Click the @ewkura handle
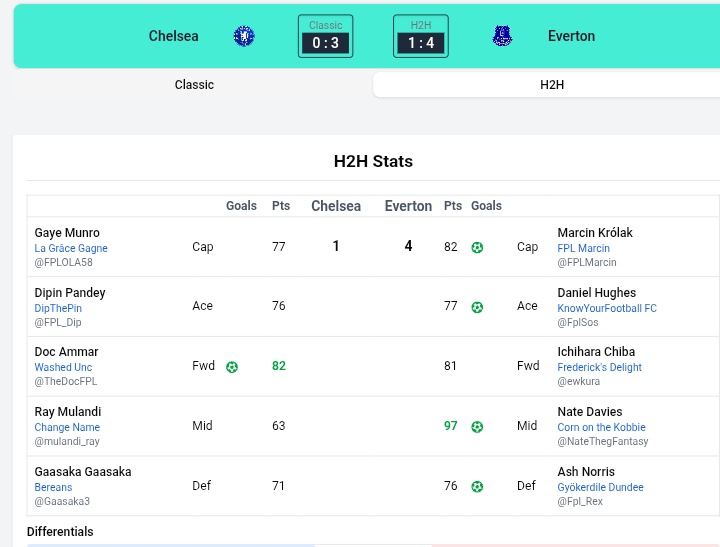 579,381
